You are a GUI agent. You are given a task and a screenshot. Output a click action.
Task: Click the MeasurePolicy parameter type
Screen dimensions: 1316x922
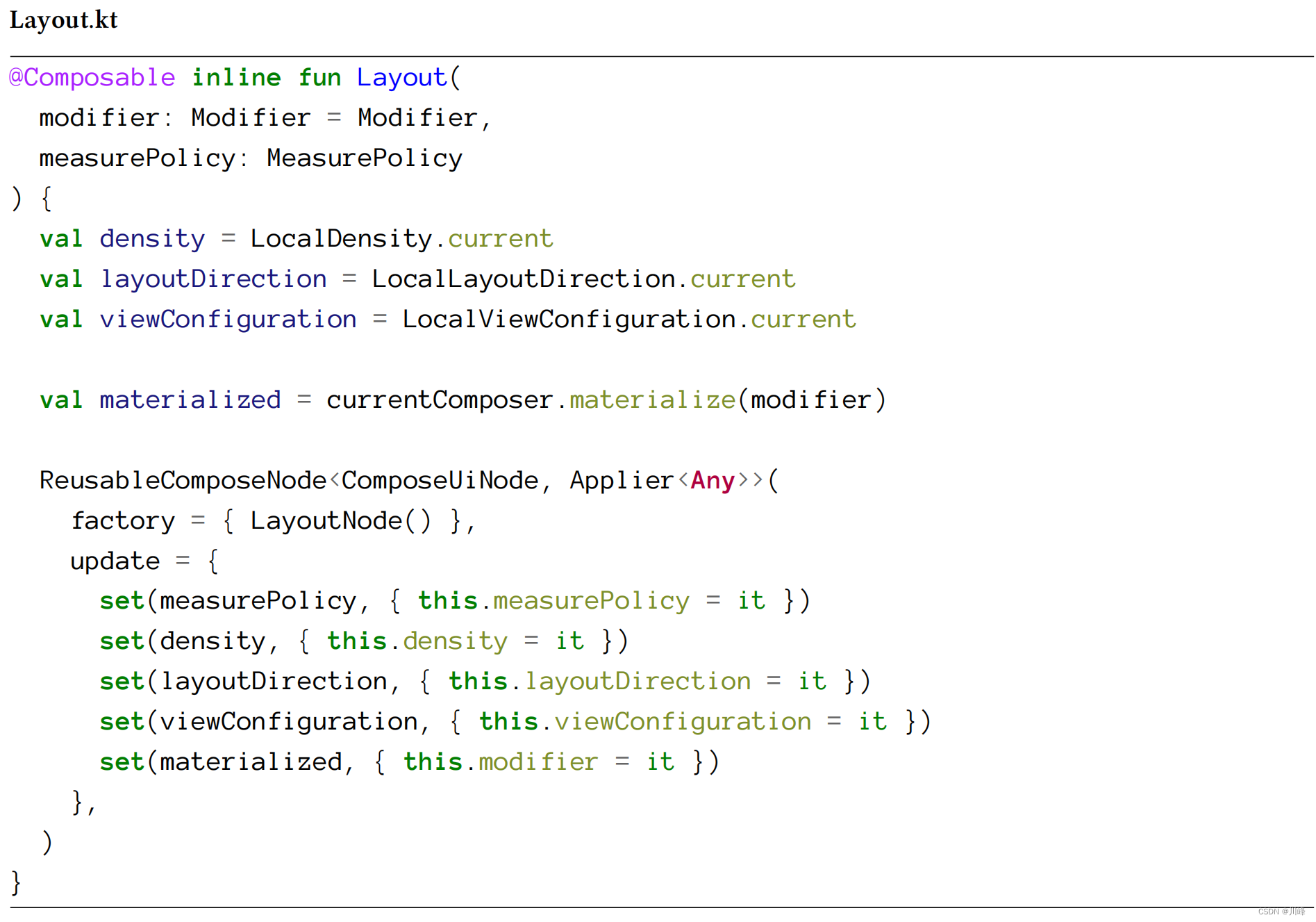click(364, 158)
